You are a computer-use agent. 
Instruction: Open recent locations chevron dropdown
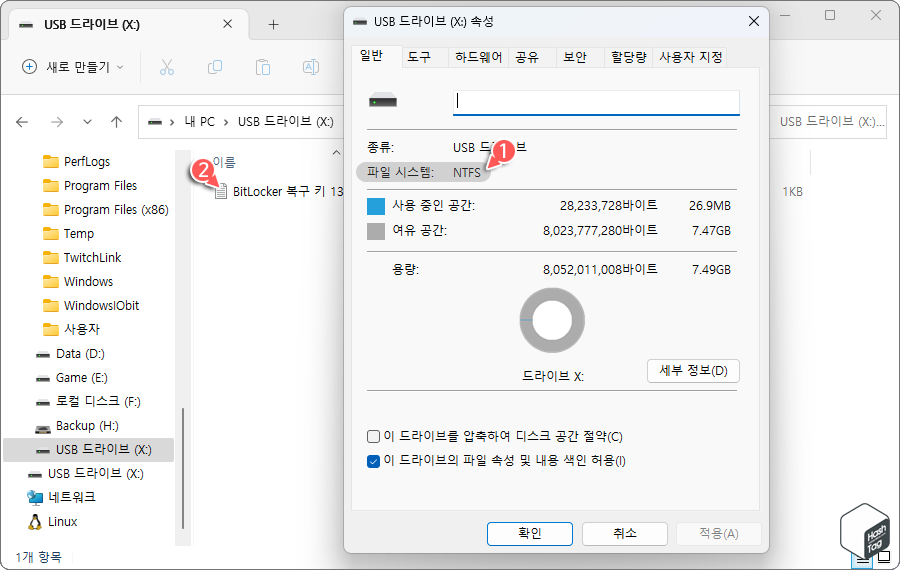[x=87, y=122]
